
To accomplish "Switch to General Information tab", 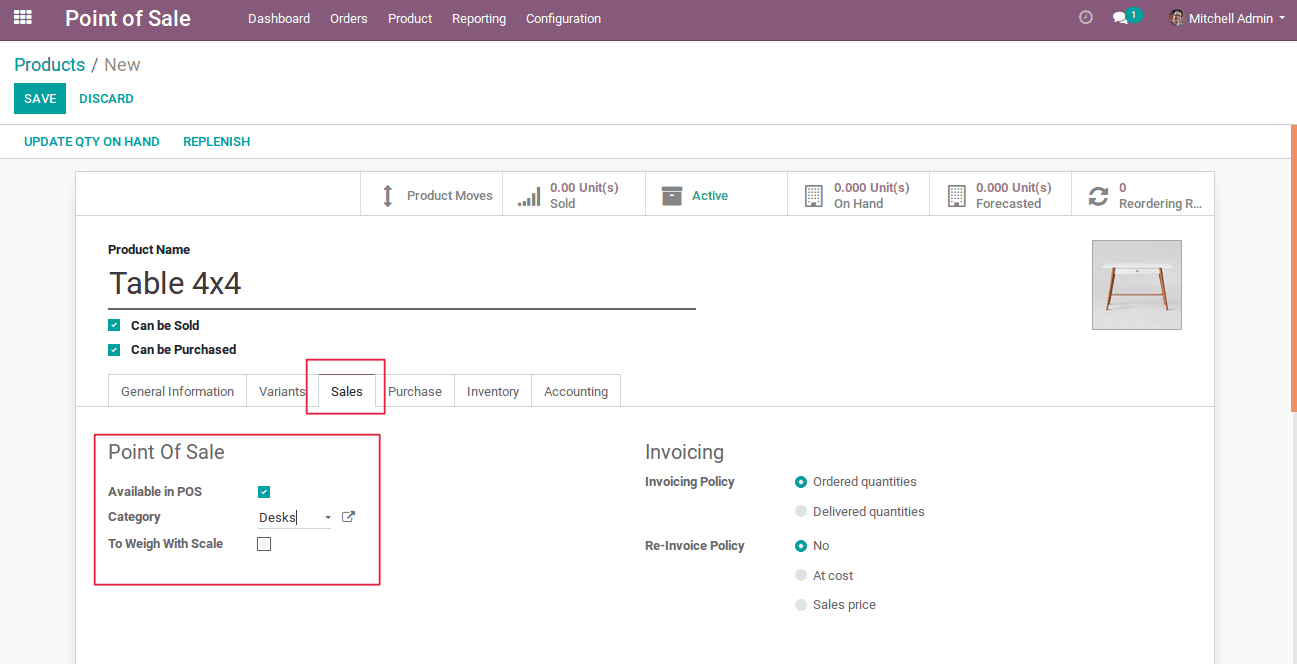I will [177, 391].
